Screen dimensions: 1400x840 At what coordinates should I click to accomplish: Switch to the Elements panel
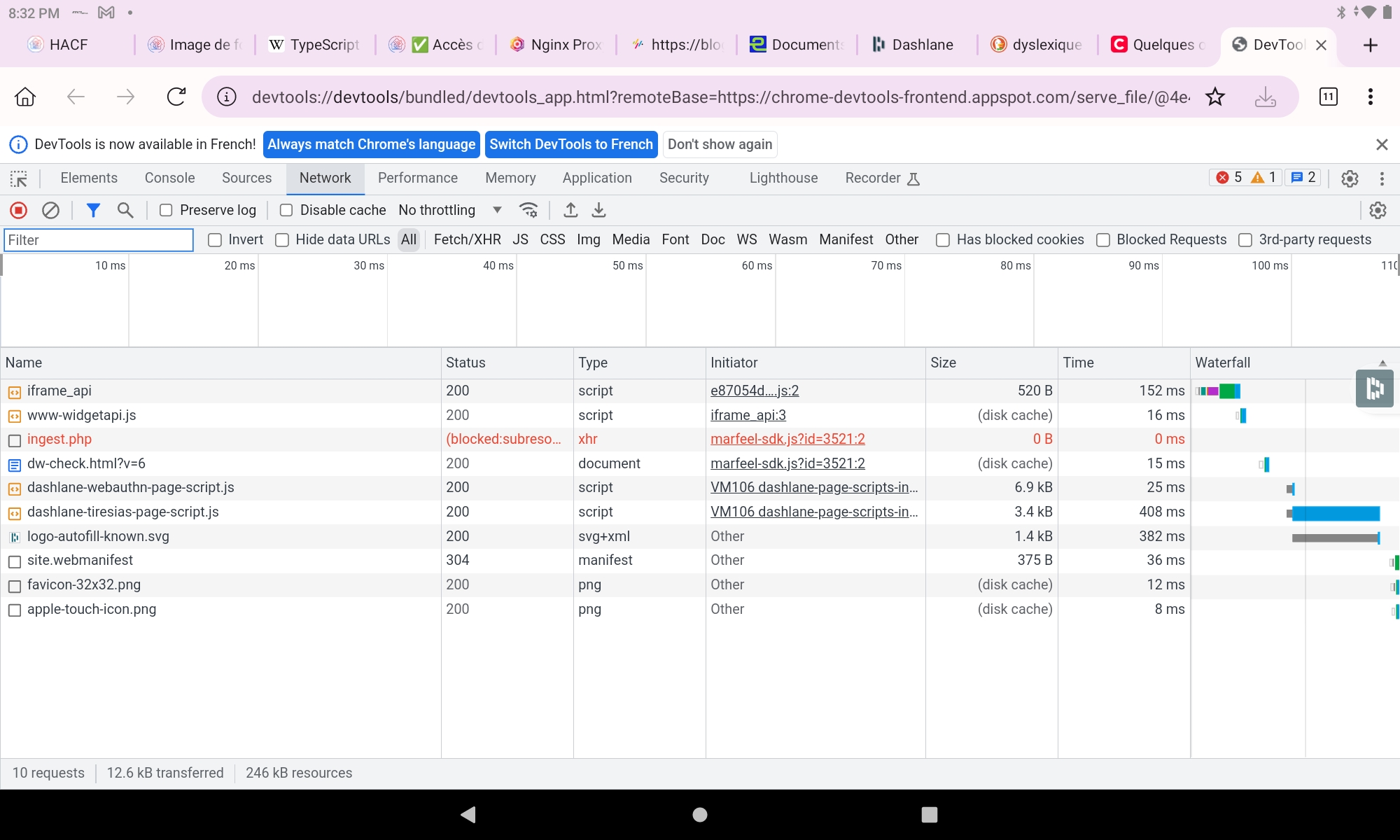tap(89, 178)
